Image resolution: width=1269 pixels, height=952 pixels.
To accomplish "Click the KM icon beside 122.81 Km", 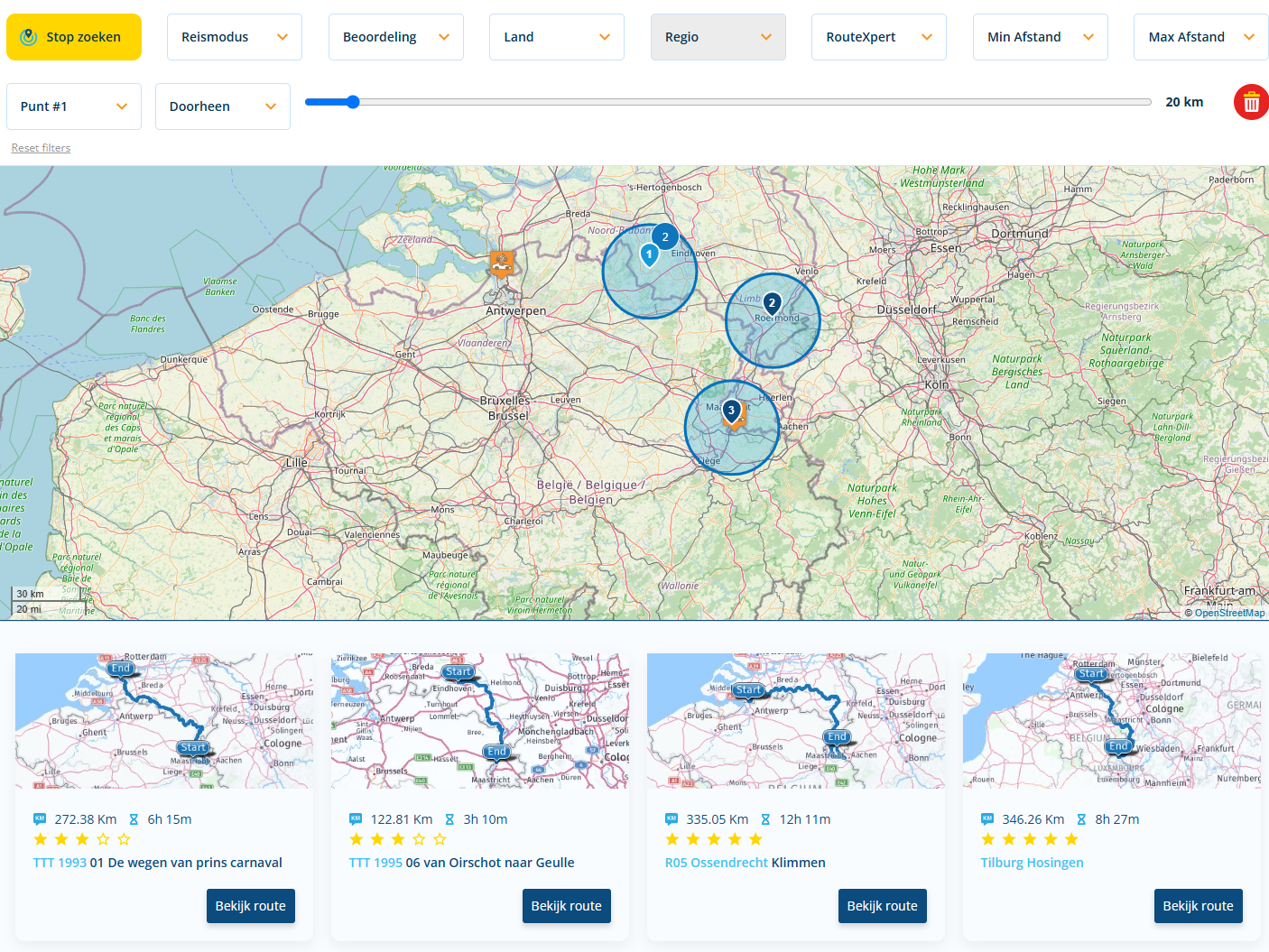I will click(356, 819).
